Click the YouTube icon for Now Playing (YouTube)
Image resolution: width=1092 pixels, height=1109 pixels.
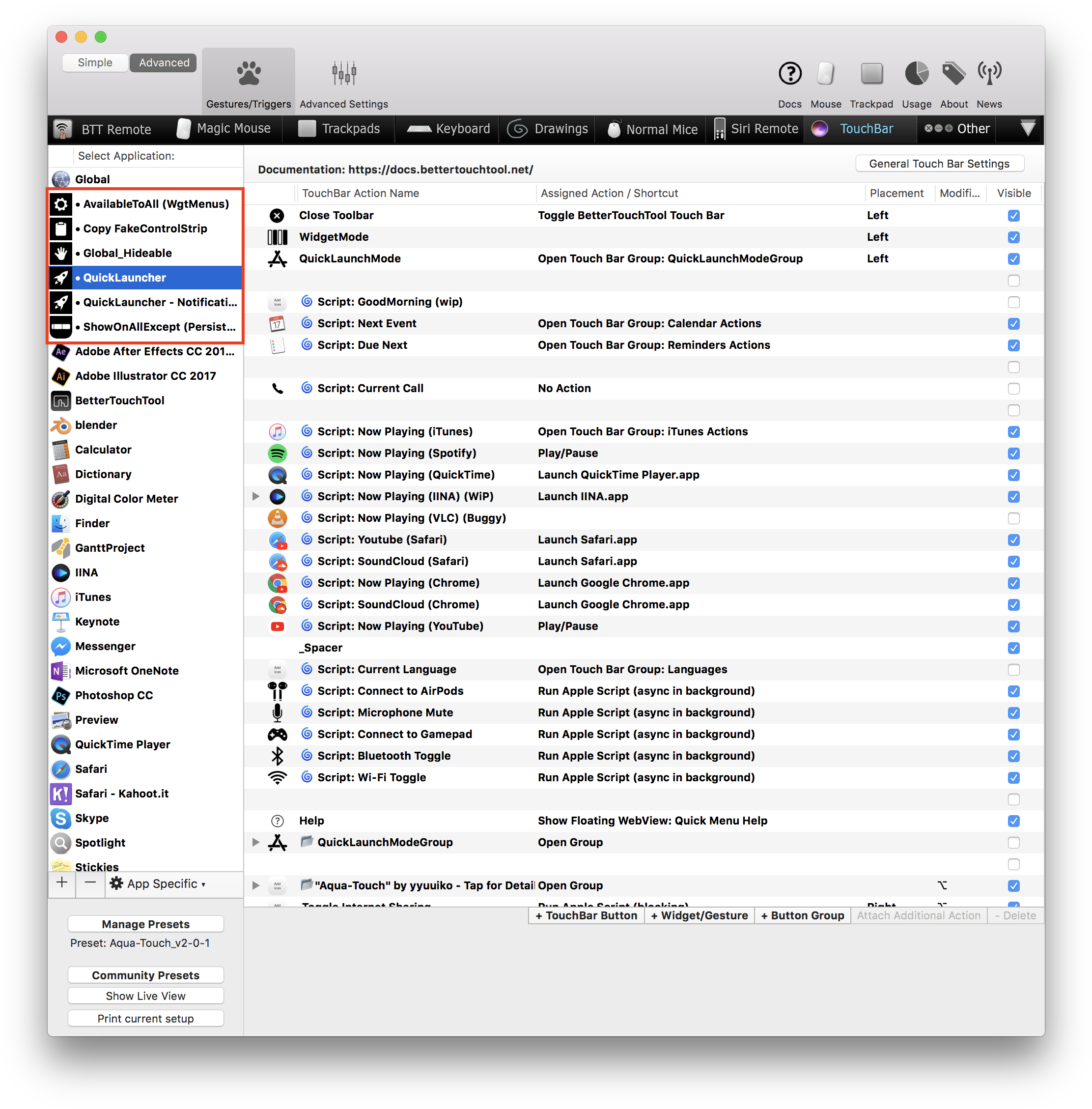tap(277, 626)
